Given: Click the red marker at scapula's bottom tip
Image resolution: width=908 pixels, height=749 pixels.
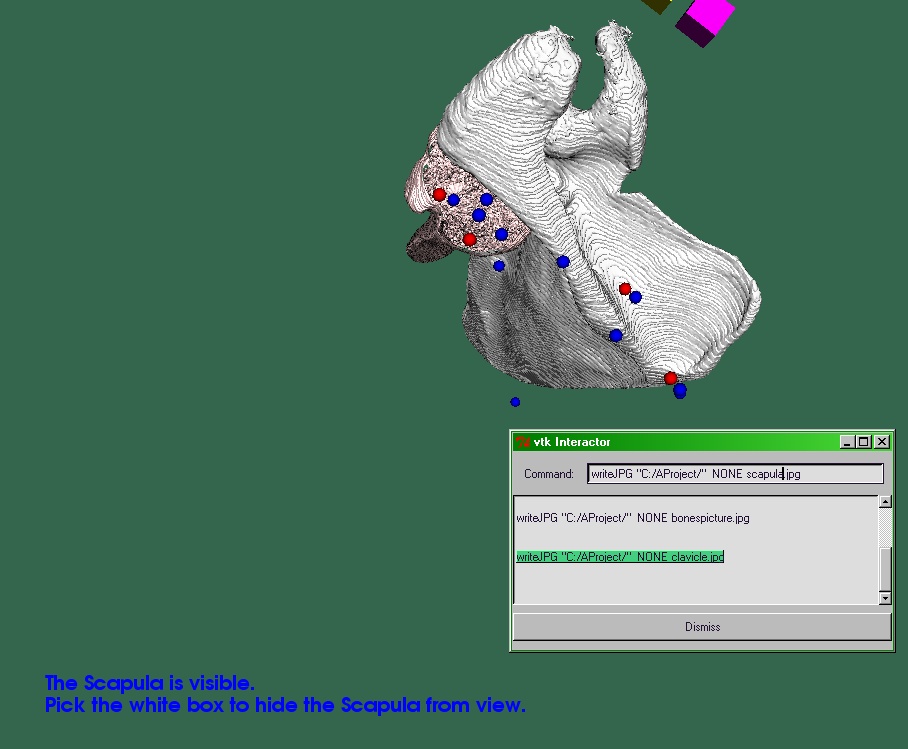Looking at the screenshot, I should [671, 378].
